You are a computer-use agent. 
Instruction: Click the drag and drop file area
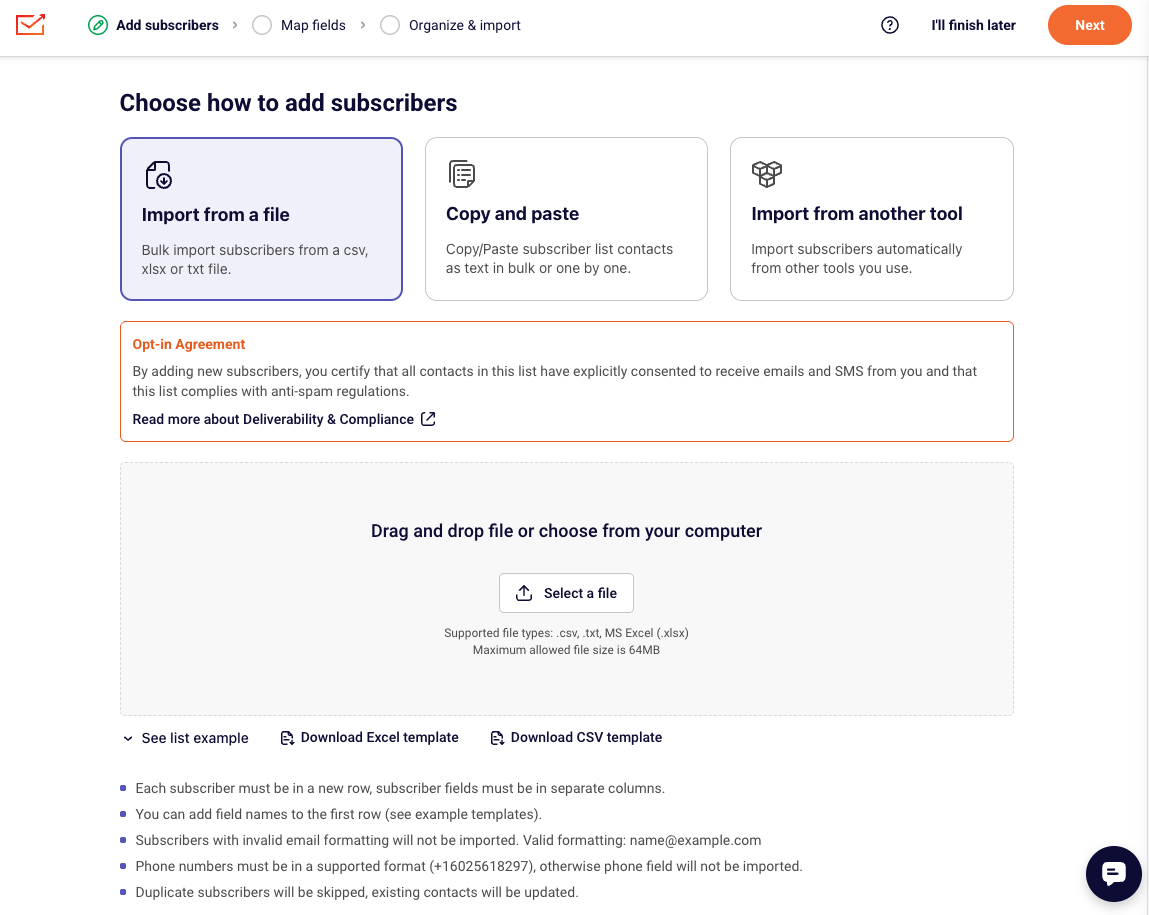click(566, 589)
